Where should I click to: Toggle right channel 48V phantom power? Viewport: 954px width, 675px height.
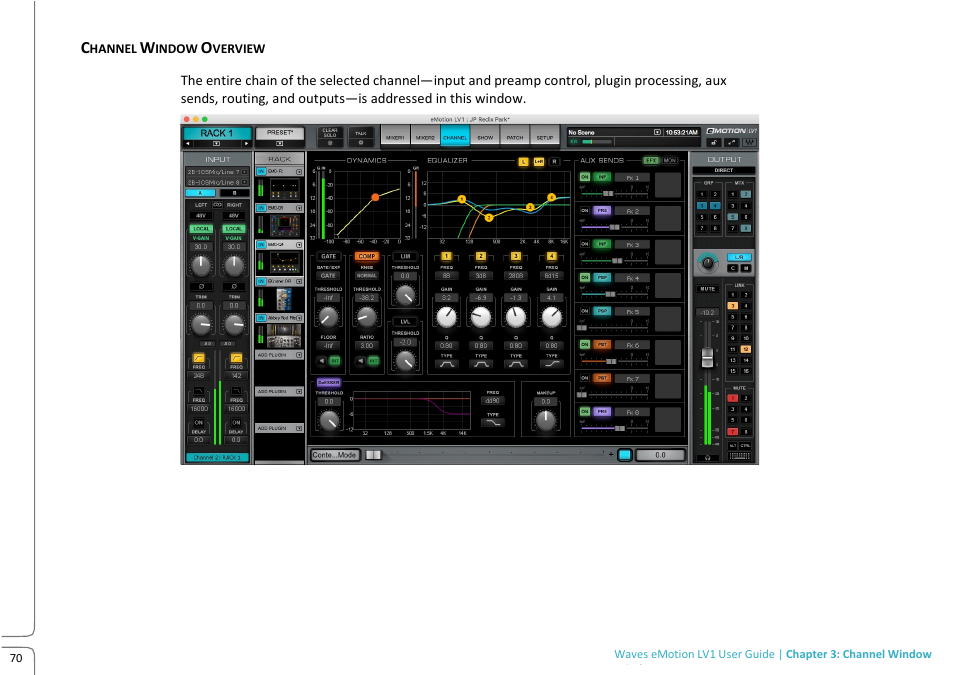234,215
